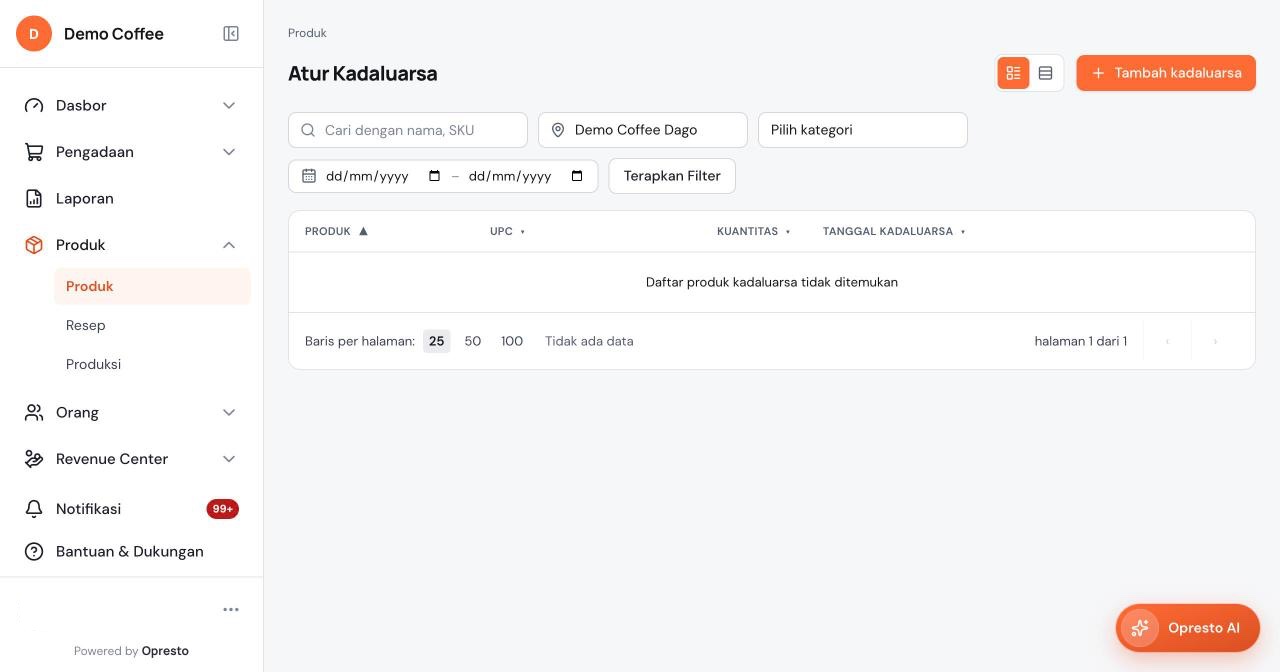
Task: Open the Pilih kategori dropdown
Action: [863, 130]
